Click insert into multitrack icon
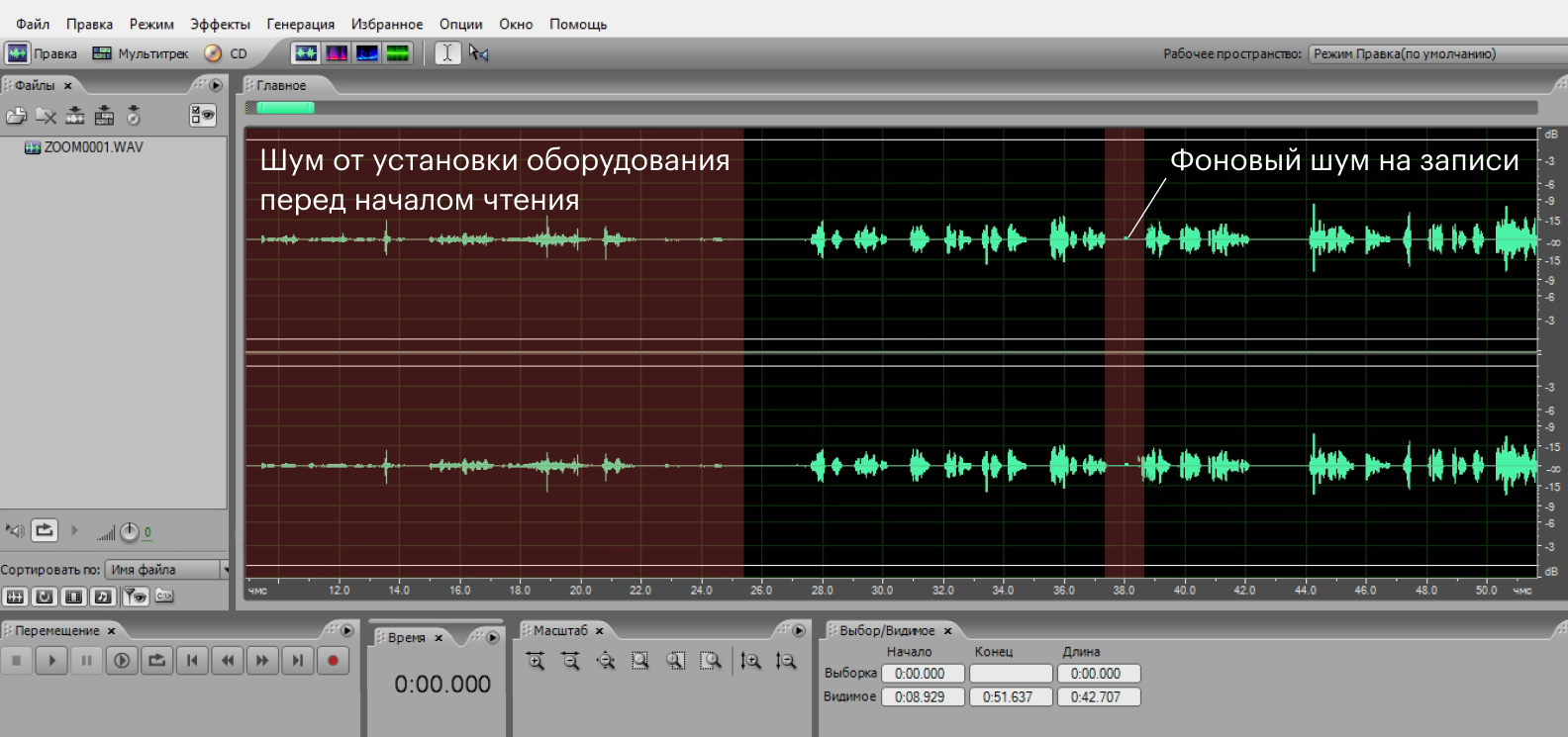This screenshot has width=1568, height=737. [x=104, y=116]
